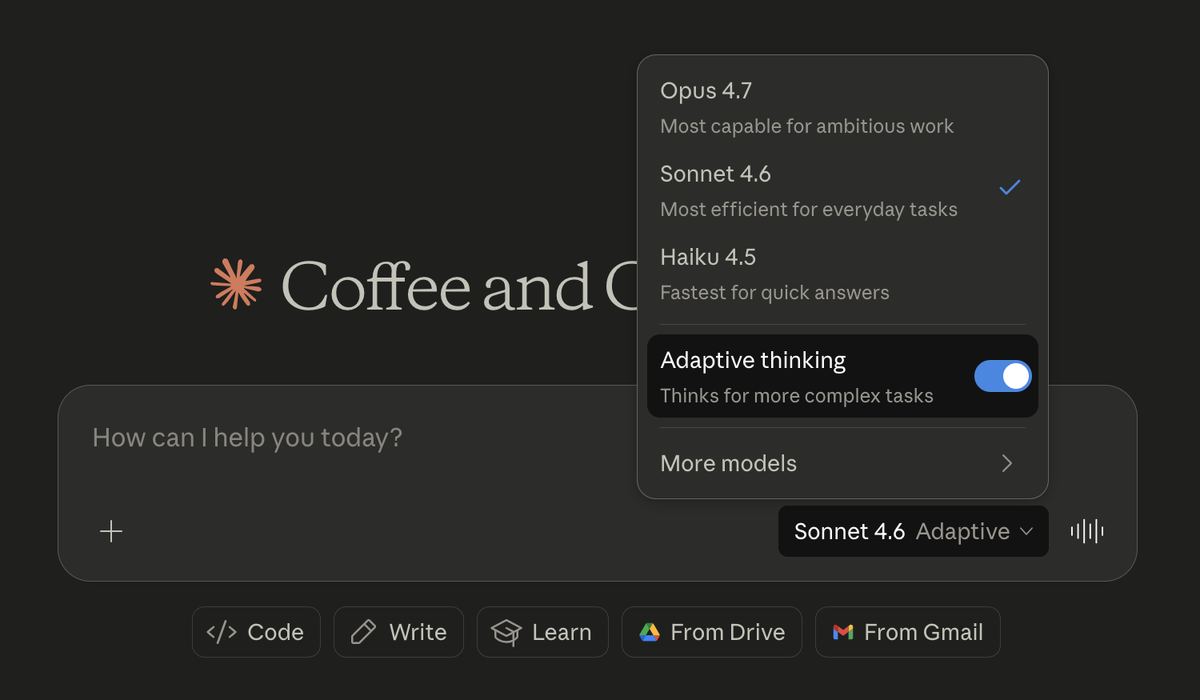Click the Code suggestion button

[256, 632]
